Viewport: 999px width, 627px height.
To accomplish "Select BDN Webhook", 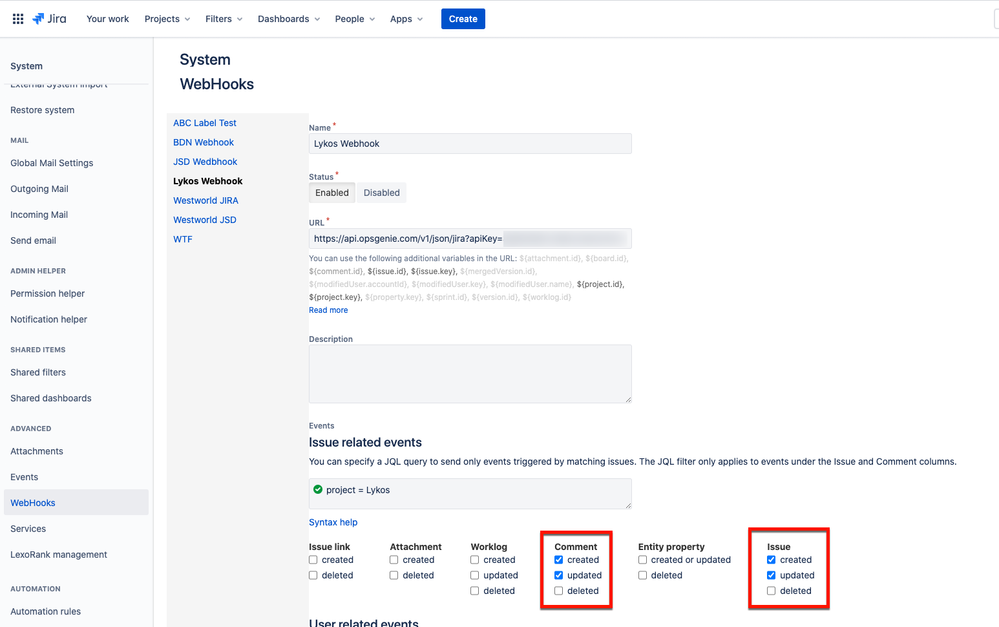I will pos(203,143).
